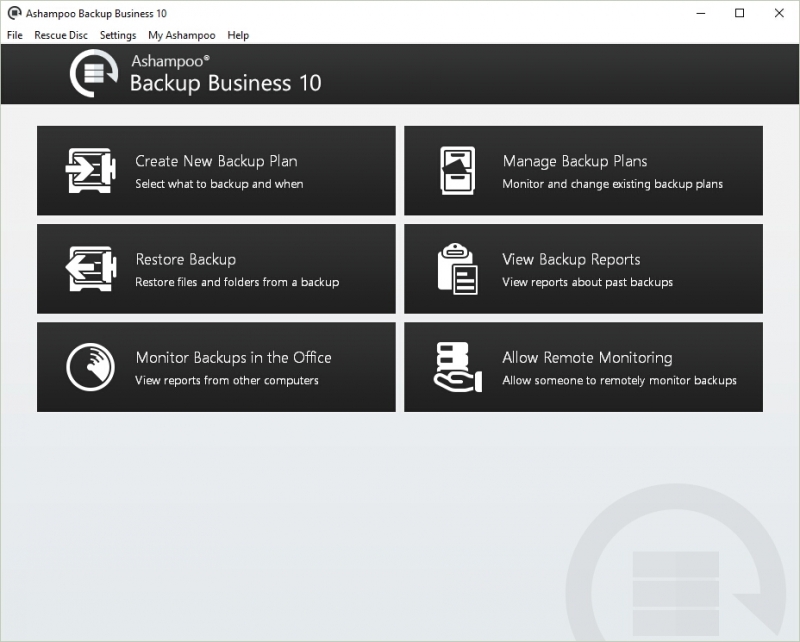Click the Manage Backup Plans title
The height and width of the screenshot is (642, 800).
575,161
